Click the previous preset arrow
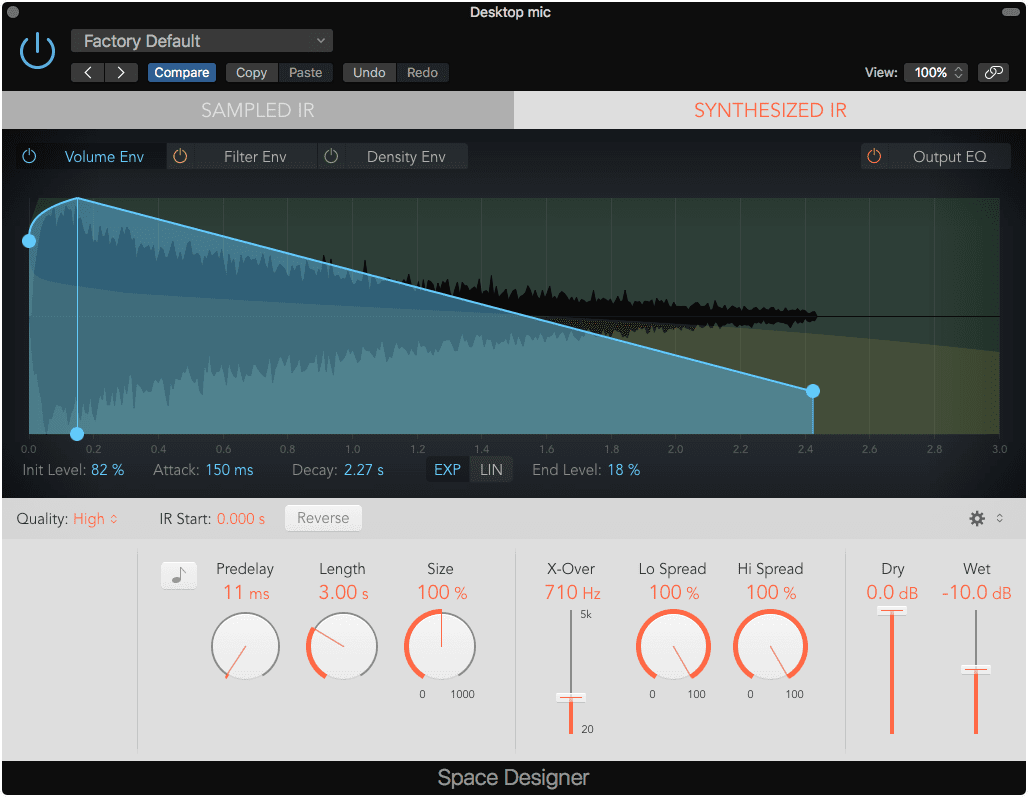The image size is (1028, 797). click(x=88, y=72)
